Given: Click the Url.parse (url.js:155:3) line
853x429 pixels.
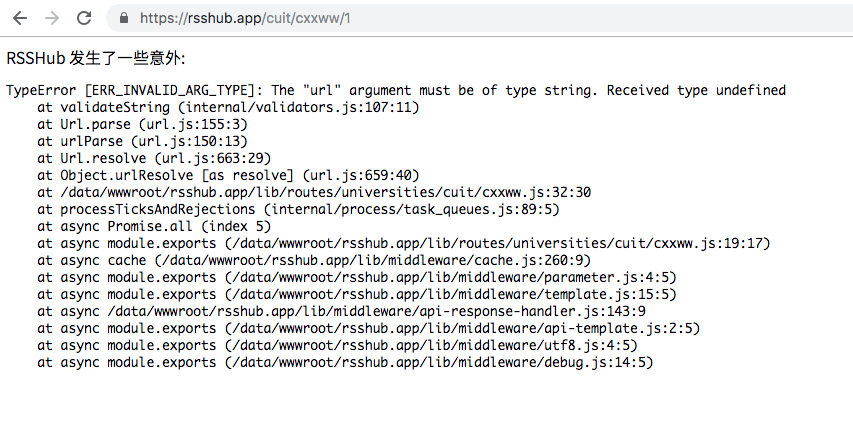Looking at the screenshot, I should pyautogui.click(x=143, y=124).
